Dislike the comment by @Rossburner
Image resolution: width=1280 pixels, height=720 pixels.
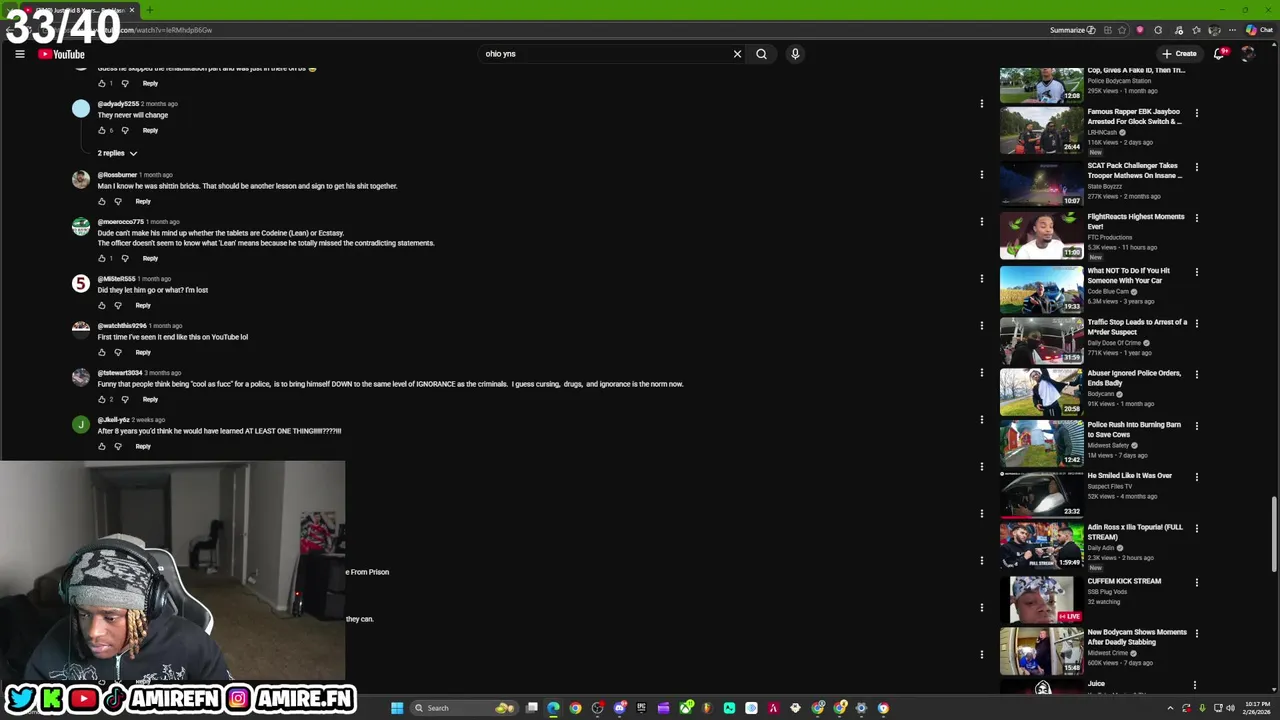118,201
